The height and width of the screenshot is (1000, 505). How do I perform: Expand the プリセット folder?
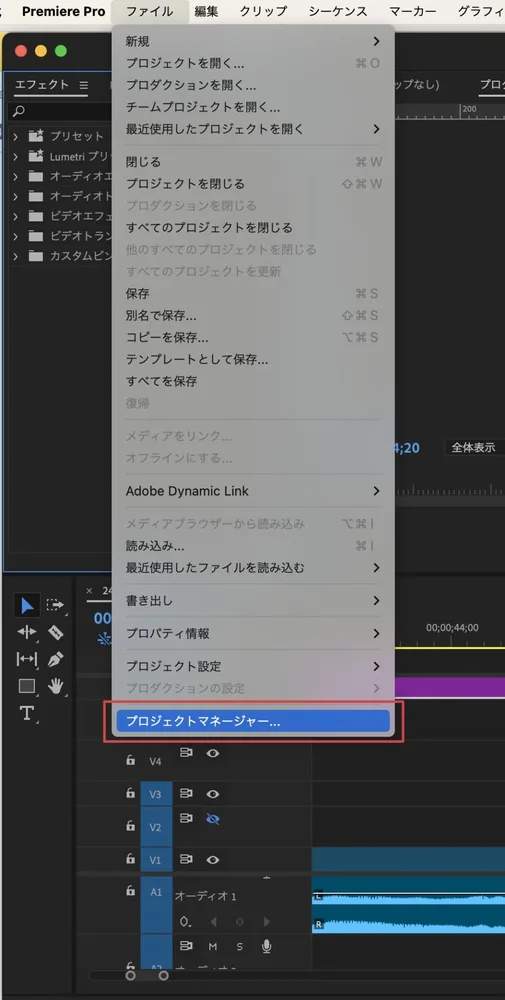[16, 136]
